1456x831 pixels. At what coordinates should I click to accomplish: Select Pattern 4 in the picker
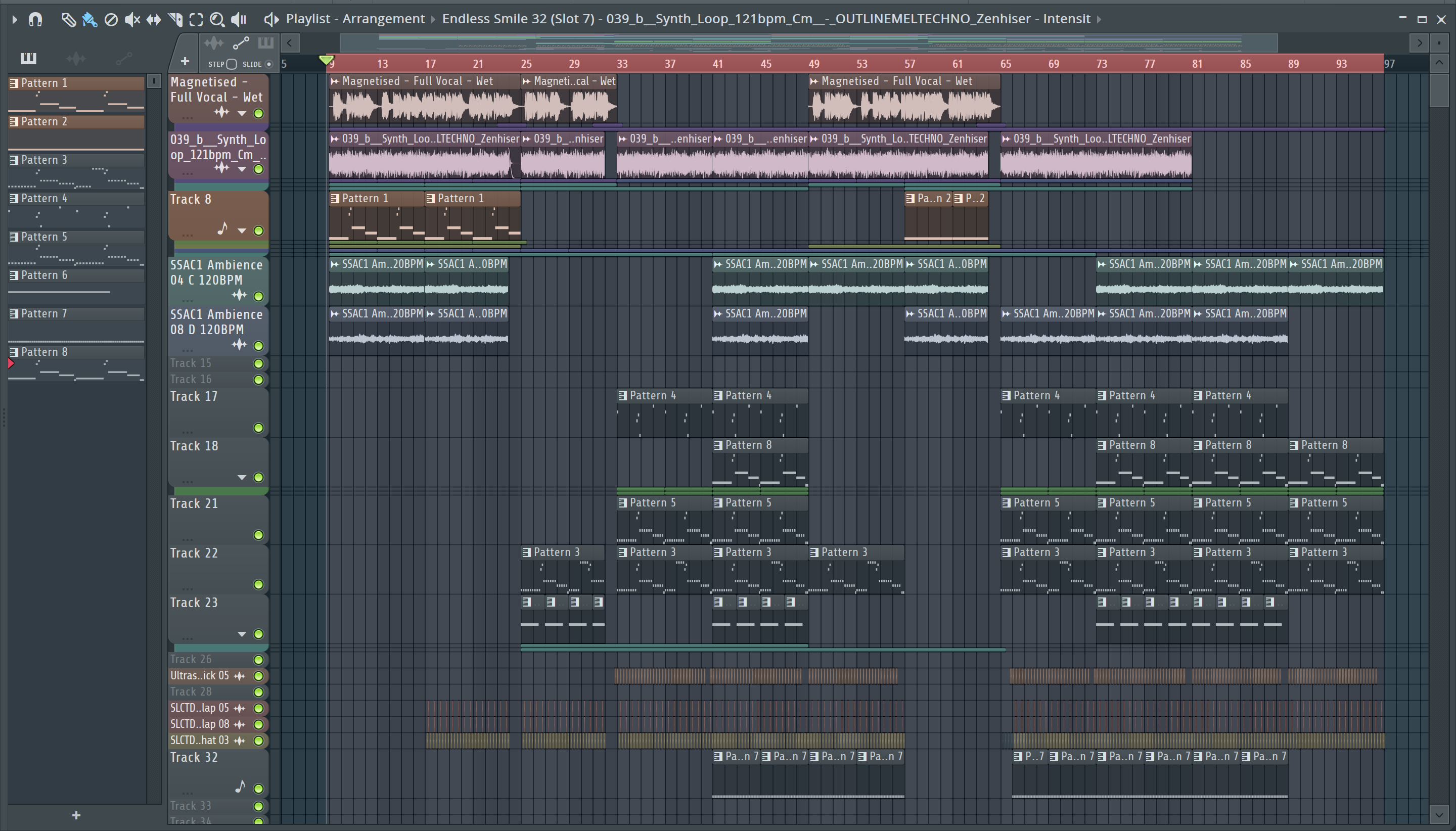point(44,199)
